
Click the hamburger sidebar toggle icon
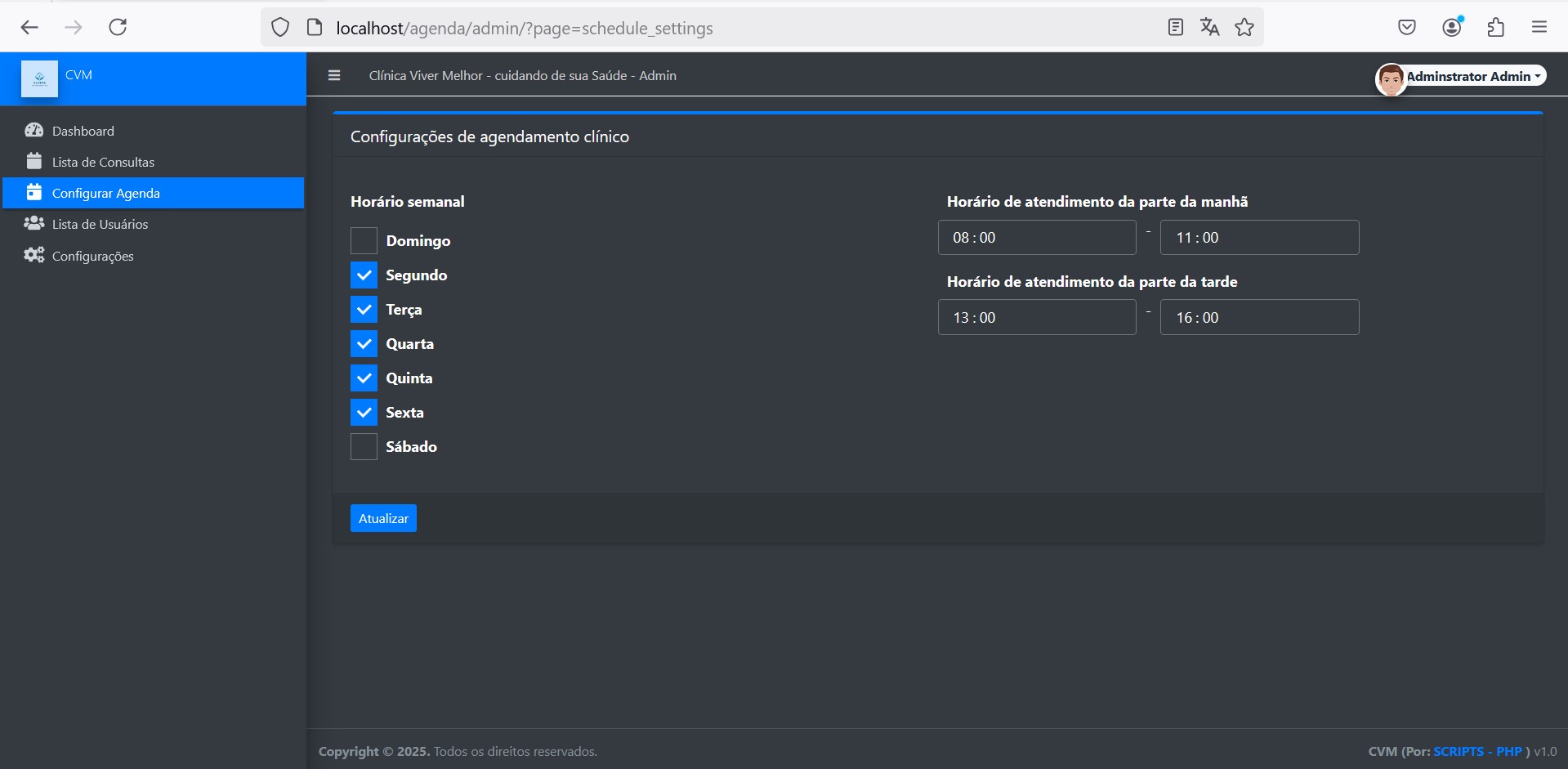333,75
